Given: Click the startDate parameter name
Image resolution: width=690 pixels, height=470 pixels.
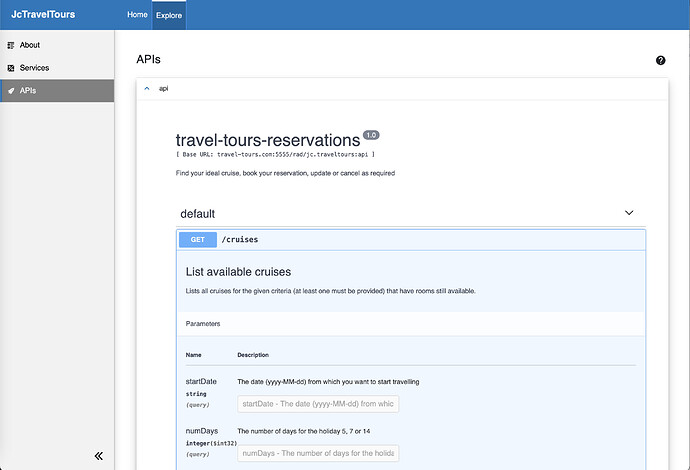Looking at the screenshot, I should 201,382.
